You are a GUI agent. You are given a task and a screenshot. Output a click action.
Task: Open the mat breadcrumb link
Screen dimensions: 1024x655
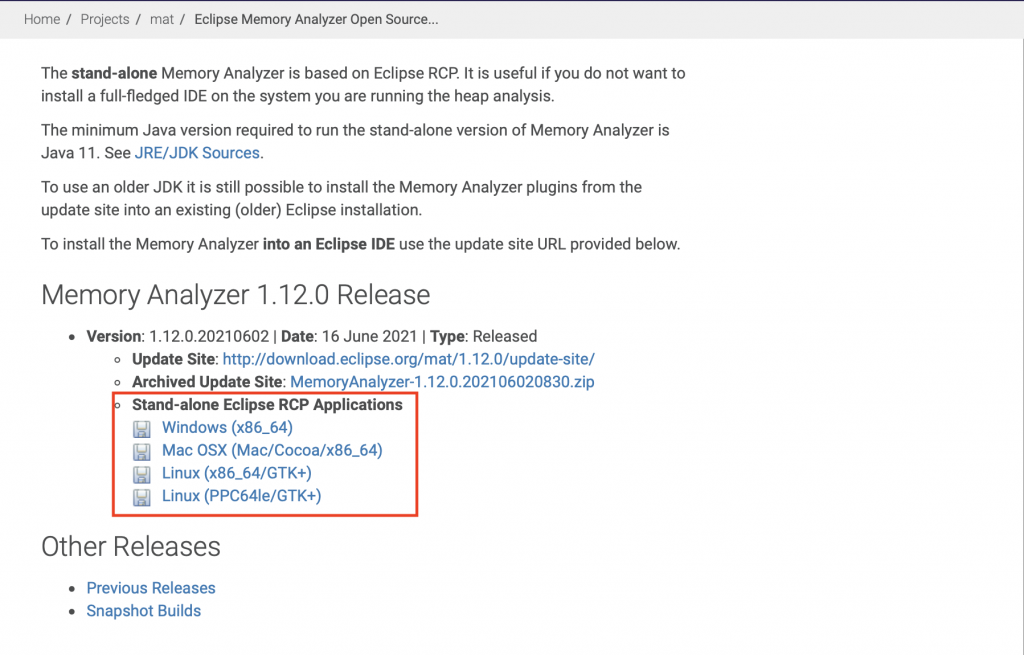[162, 20]
